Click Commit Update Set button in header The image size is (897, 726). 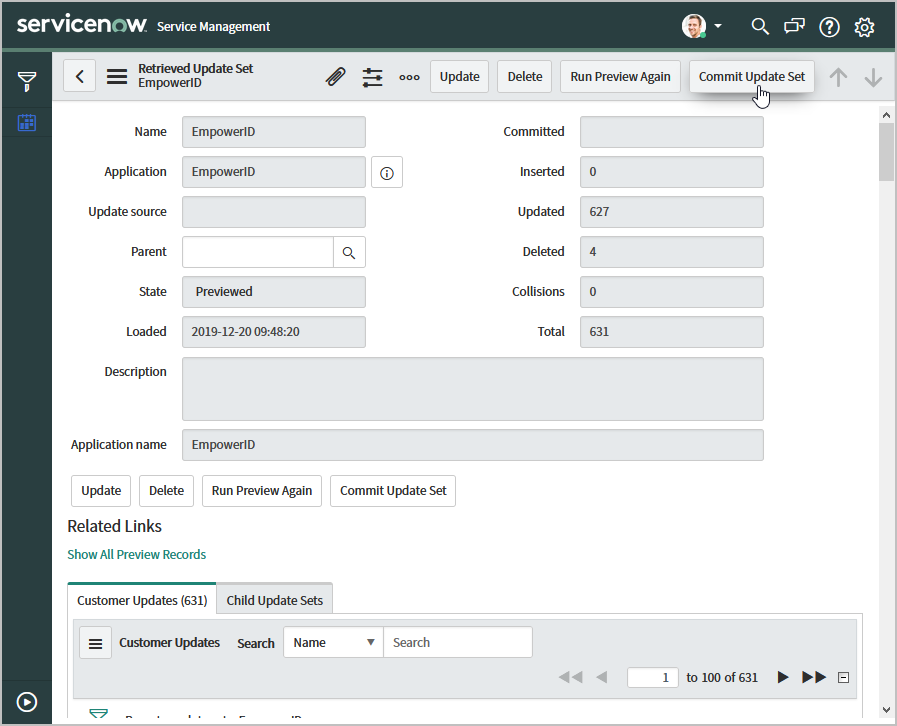(751, 77)
